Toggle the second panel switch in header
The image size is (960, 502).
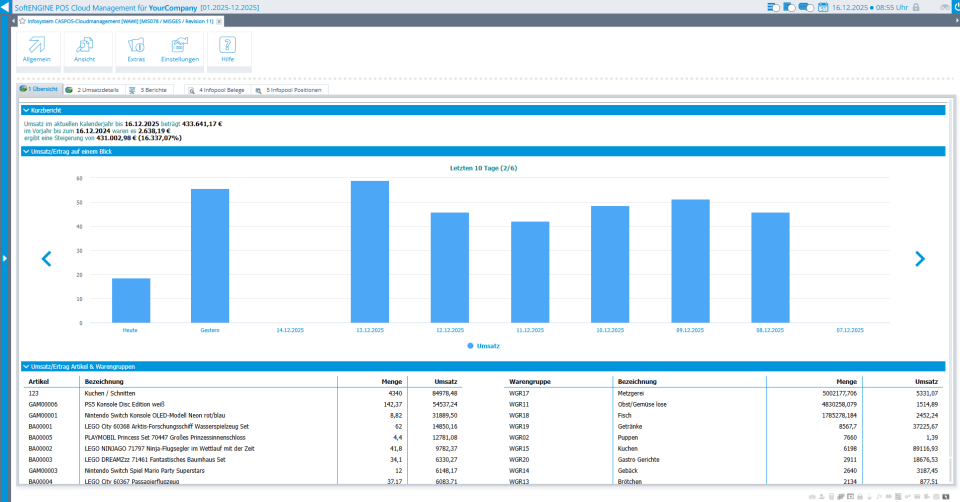[x=788, y=7]
